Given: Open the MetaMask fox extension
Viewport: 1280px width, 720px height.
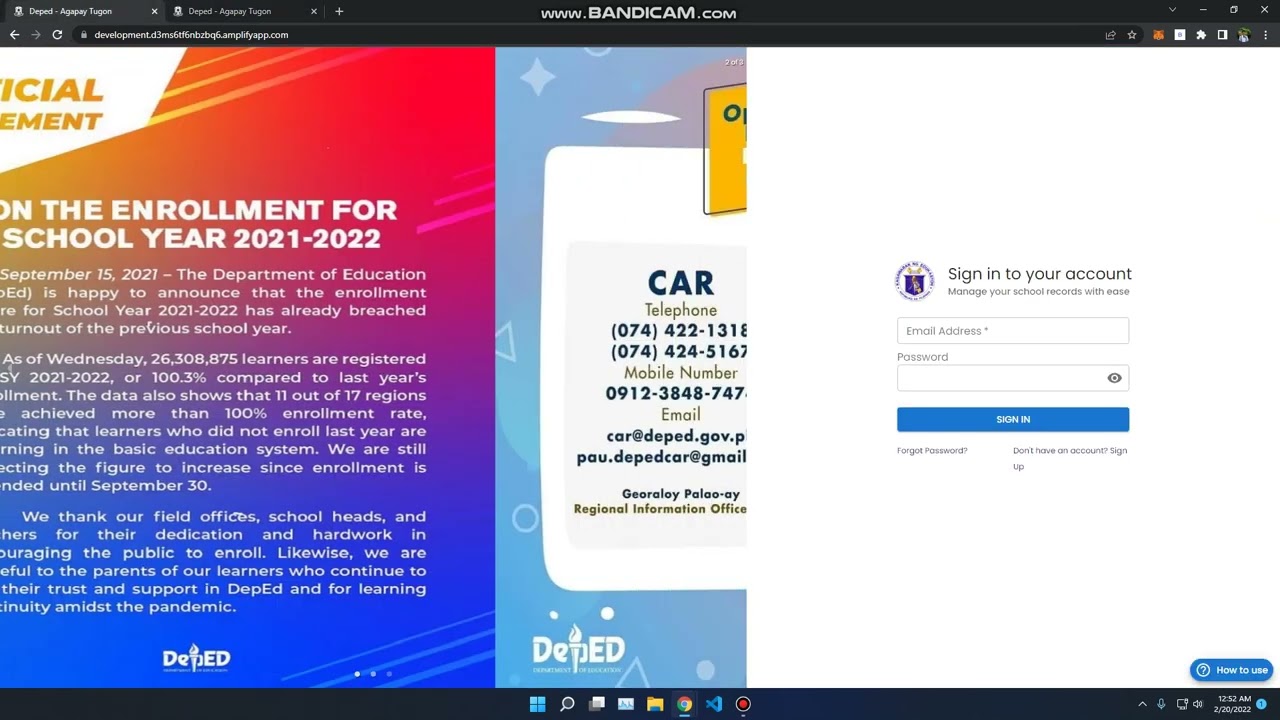Looking at the screenshot, I should click(x=1158, y=35).
